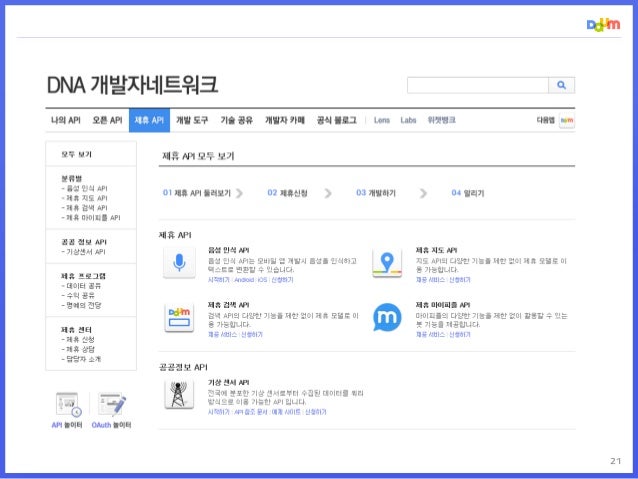The image size is (638, 479).
Task: Click 제휴 서비스 under 제휴 지도 API
Action: 430,280
